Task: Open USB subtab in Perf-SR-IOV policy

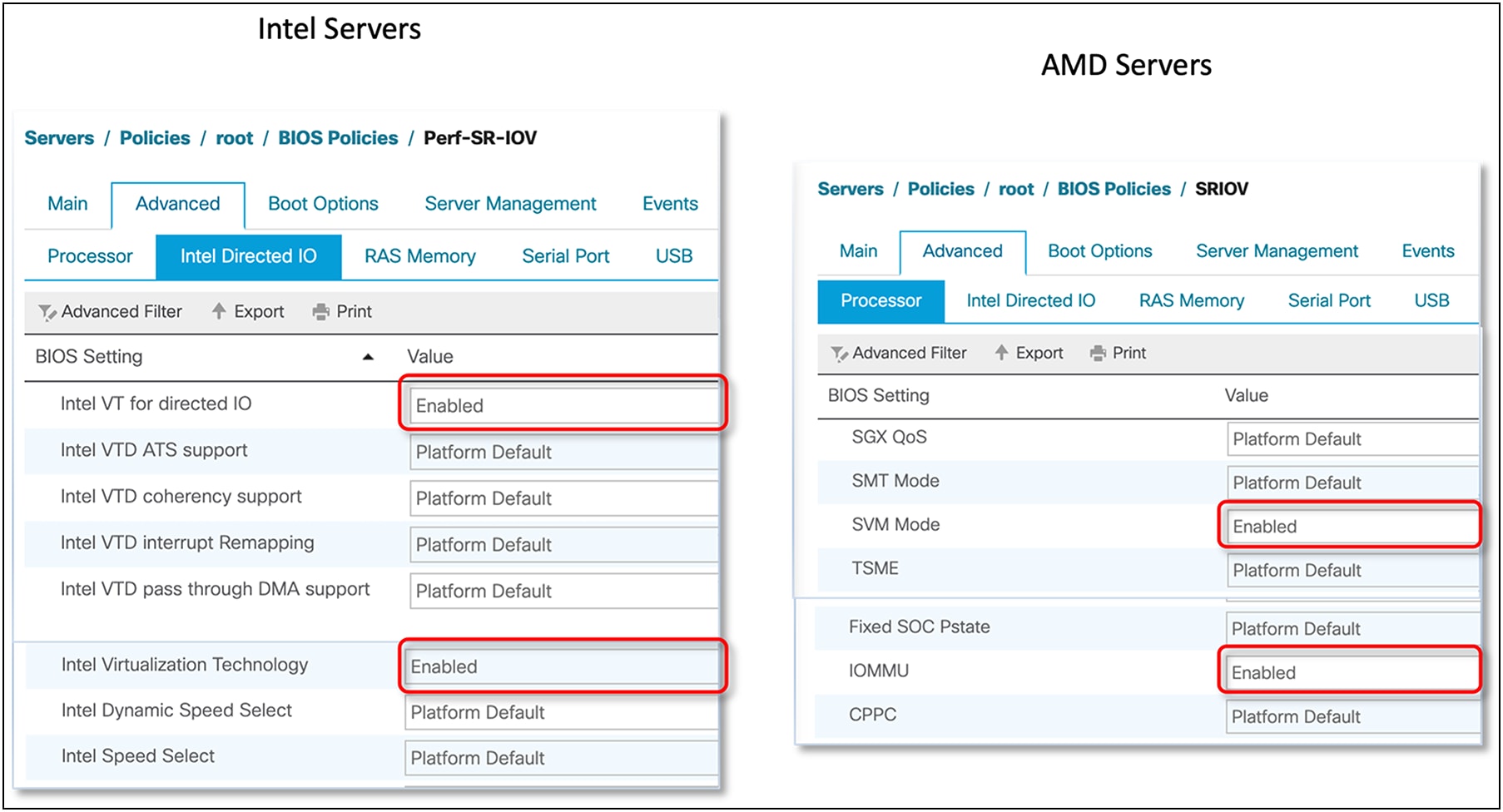Action: click(x=674, y=256)
